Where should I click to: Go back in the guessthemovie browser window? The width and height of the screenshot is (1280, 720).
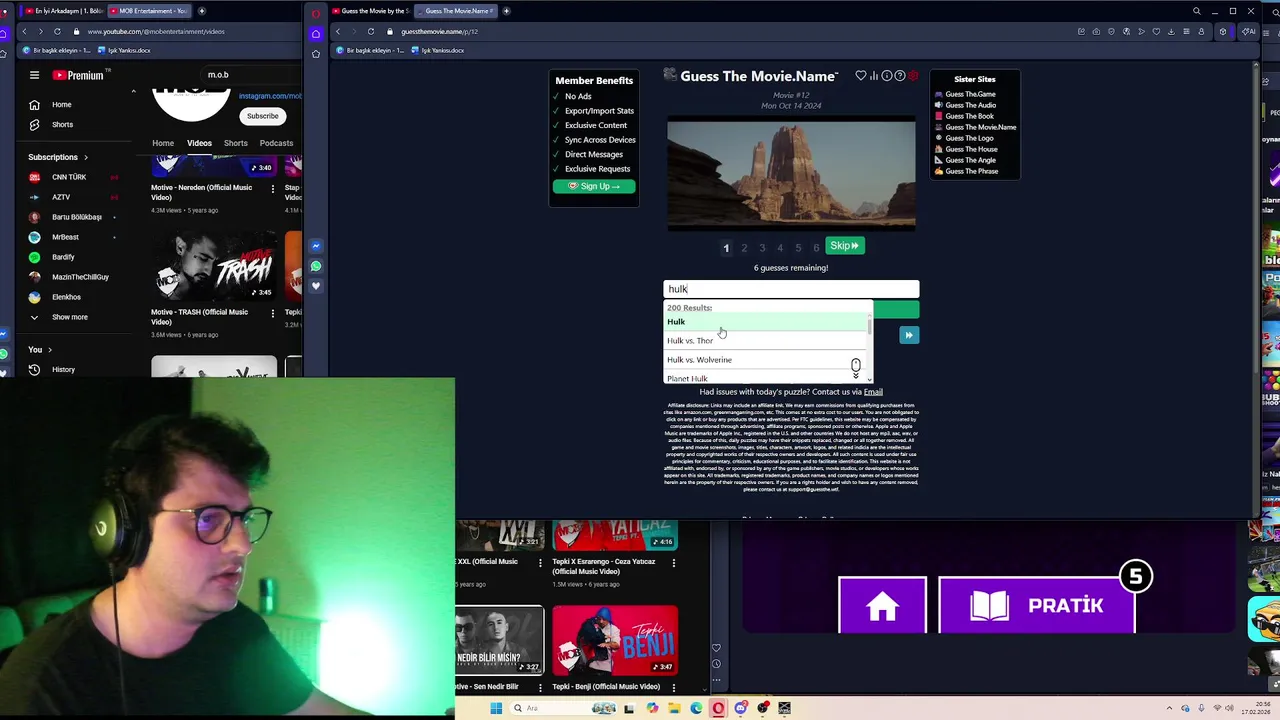point(338,31)
